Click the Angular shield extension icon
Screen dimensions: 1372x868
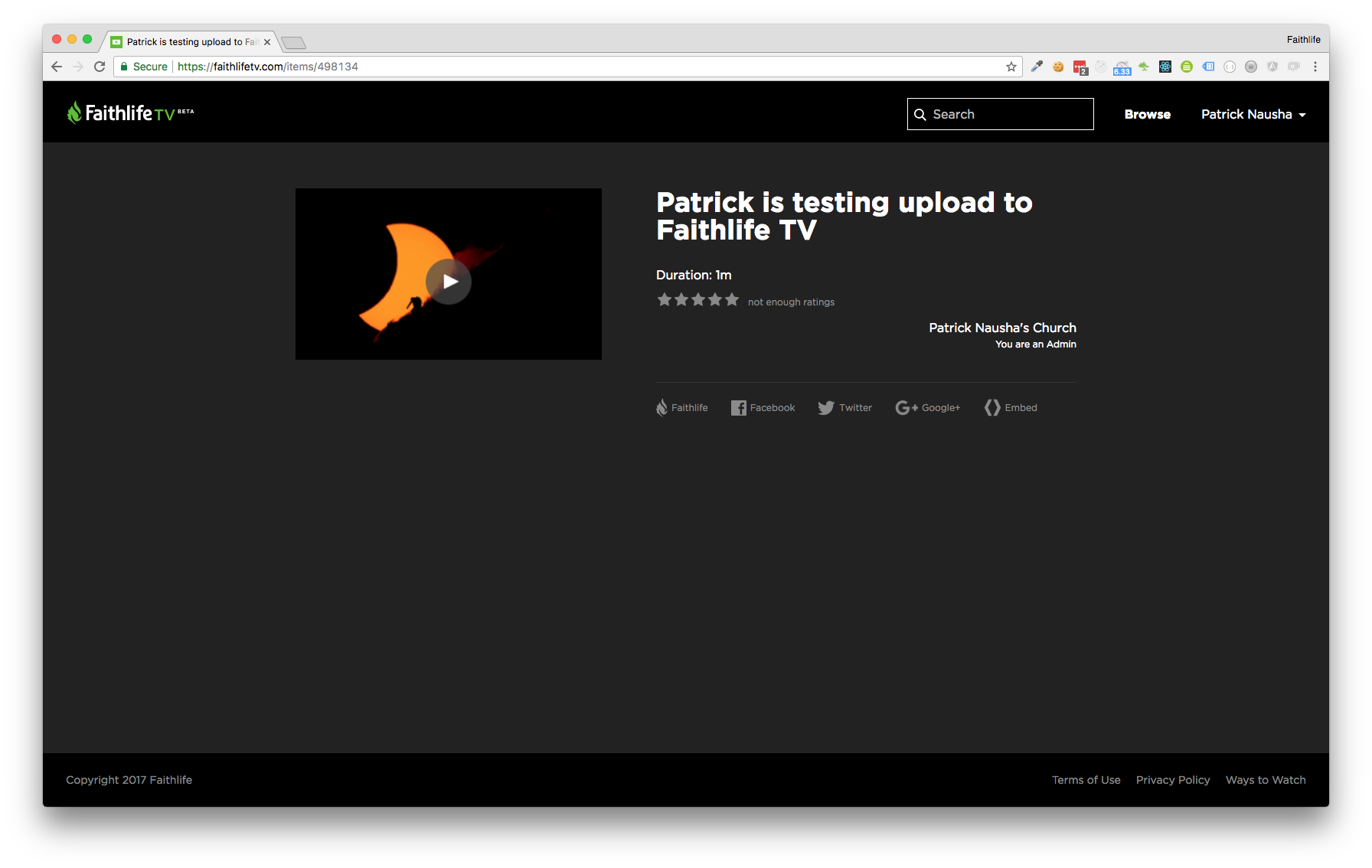point(1272,67)
